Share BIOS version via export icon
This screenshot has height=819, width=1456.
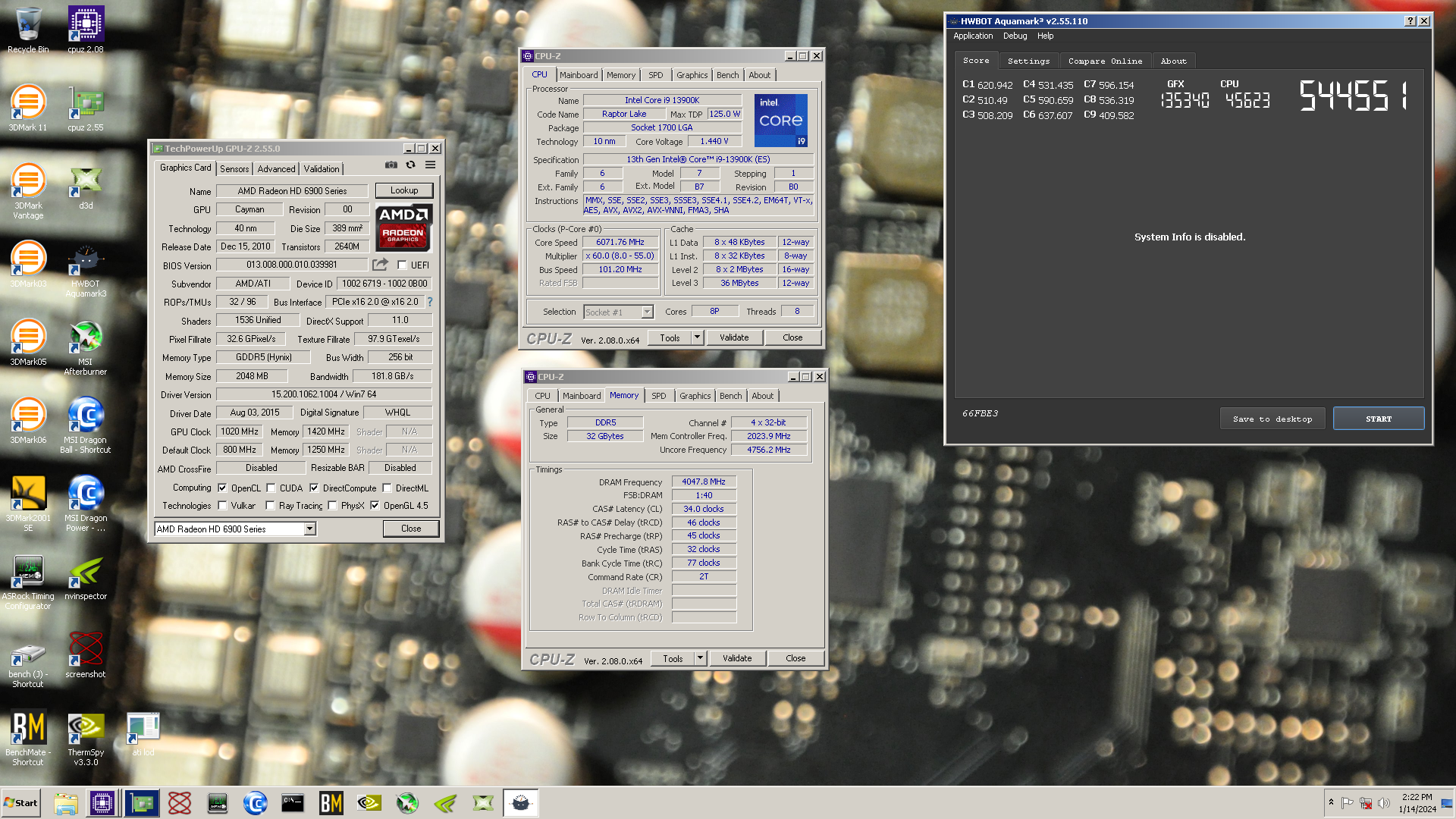[x=380, y=265]
